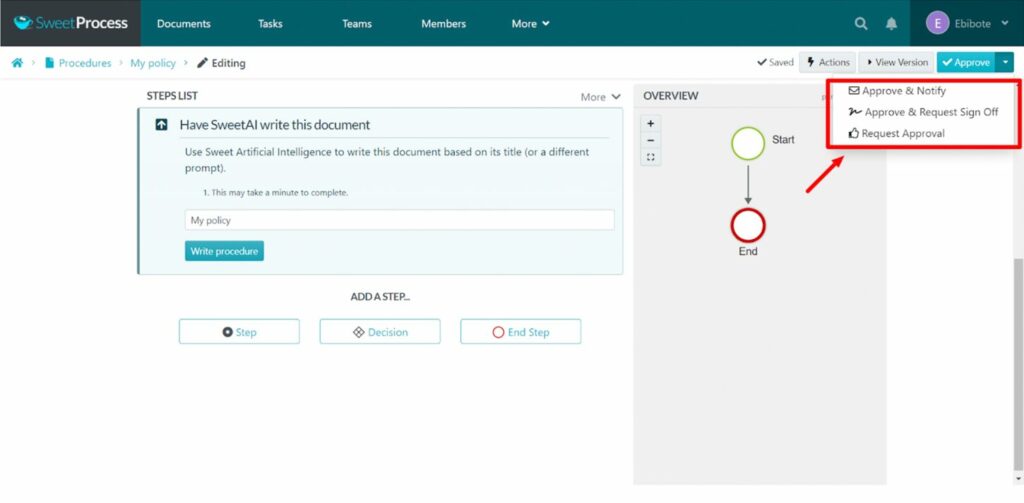Select the End node in overview
This screenshot has width=1024, height=503.
pyautogui.click(x=748, y=224)
